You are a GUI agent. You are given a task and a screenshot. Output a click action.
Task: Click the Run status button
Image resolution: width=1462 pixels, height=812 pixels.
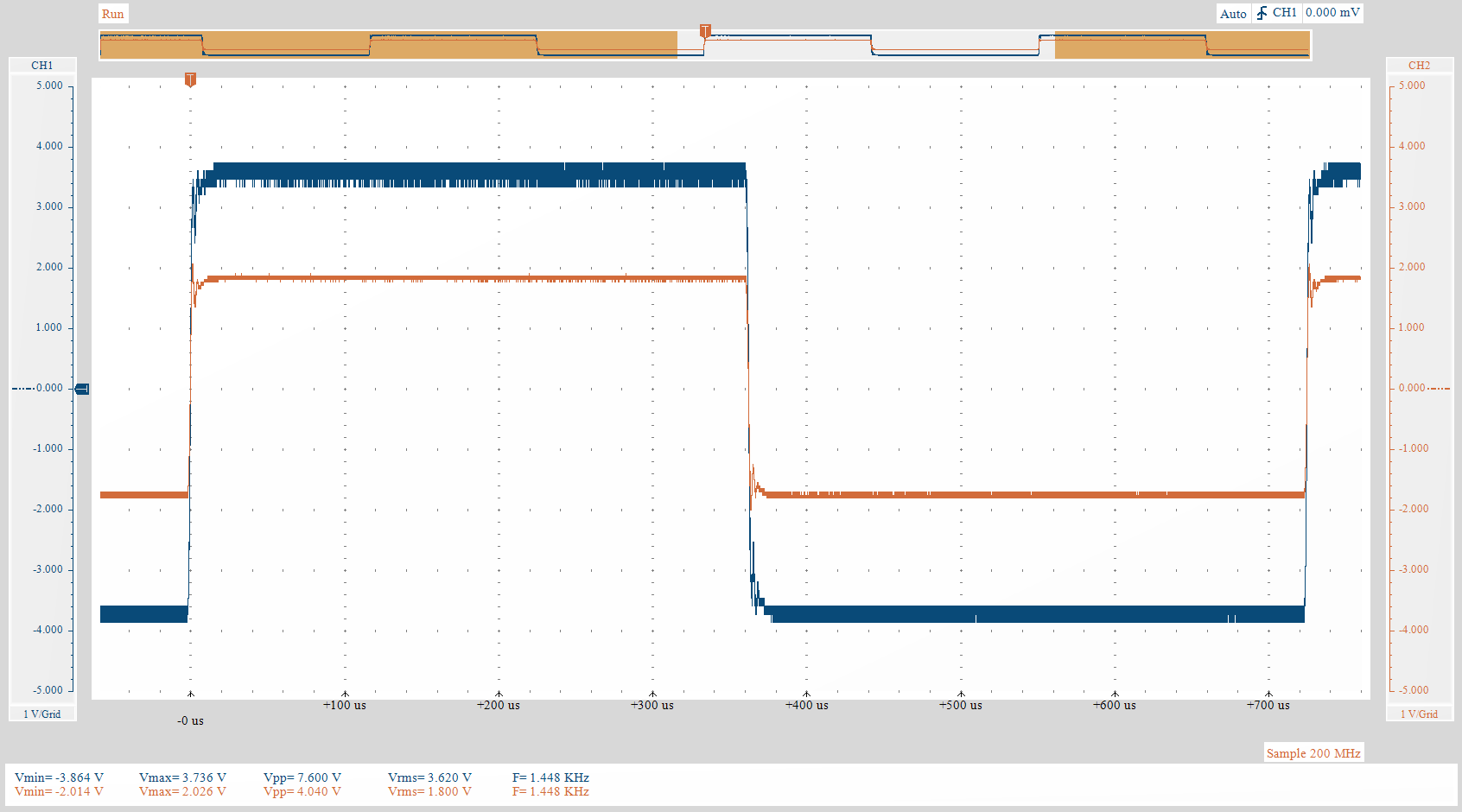tap(113, 14)
